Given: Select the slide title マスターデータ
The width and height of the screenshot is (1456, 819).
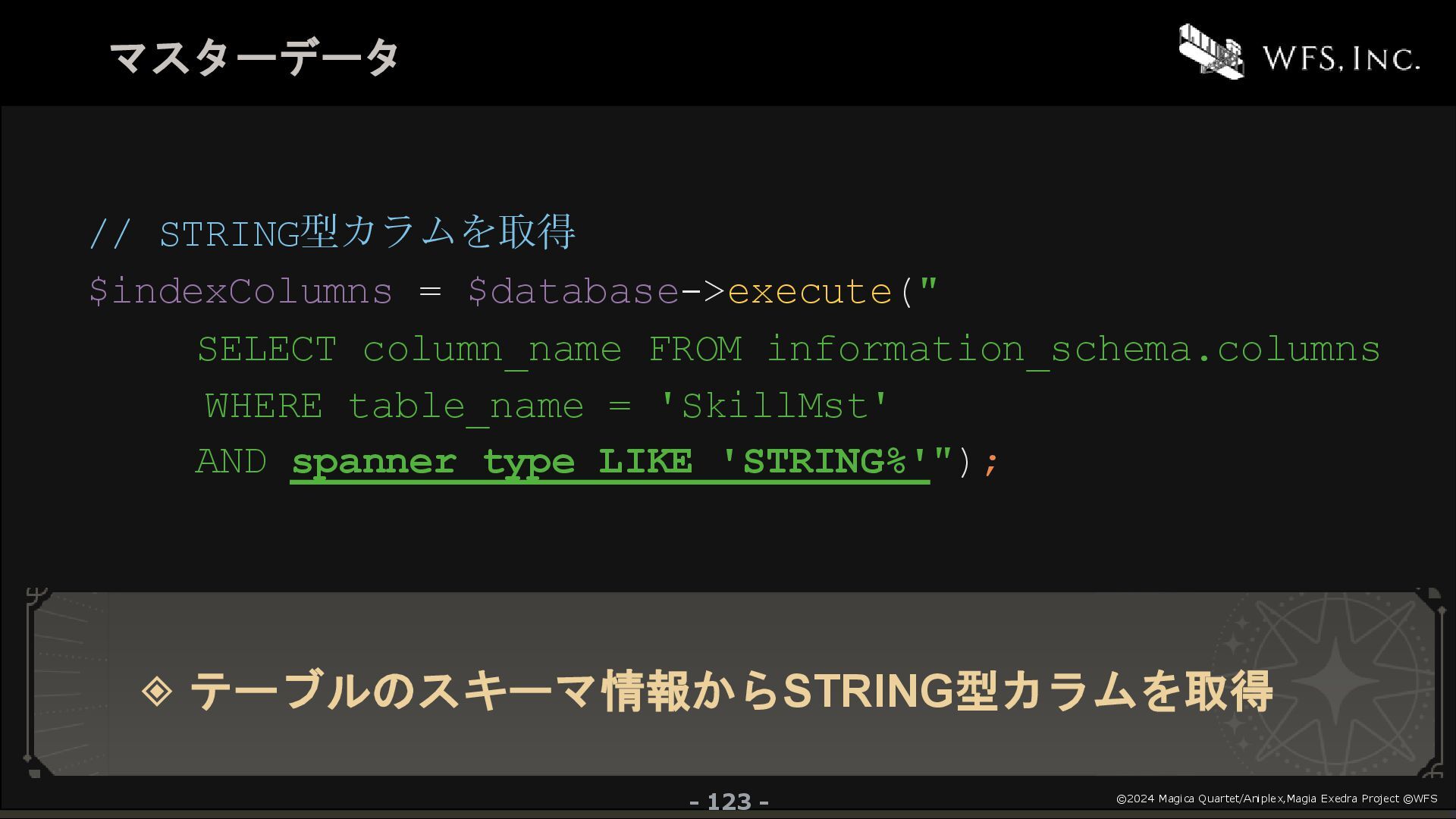Looking at the screenshot, I should point(255,58).
